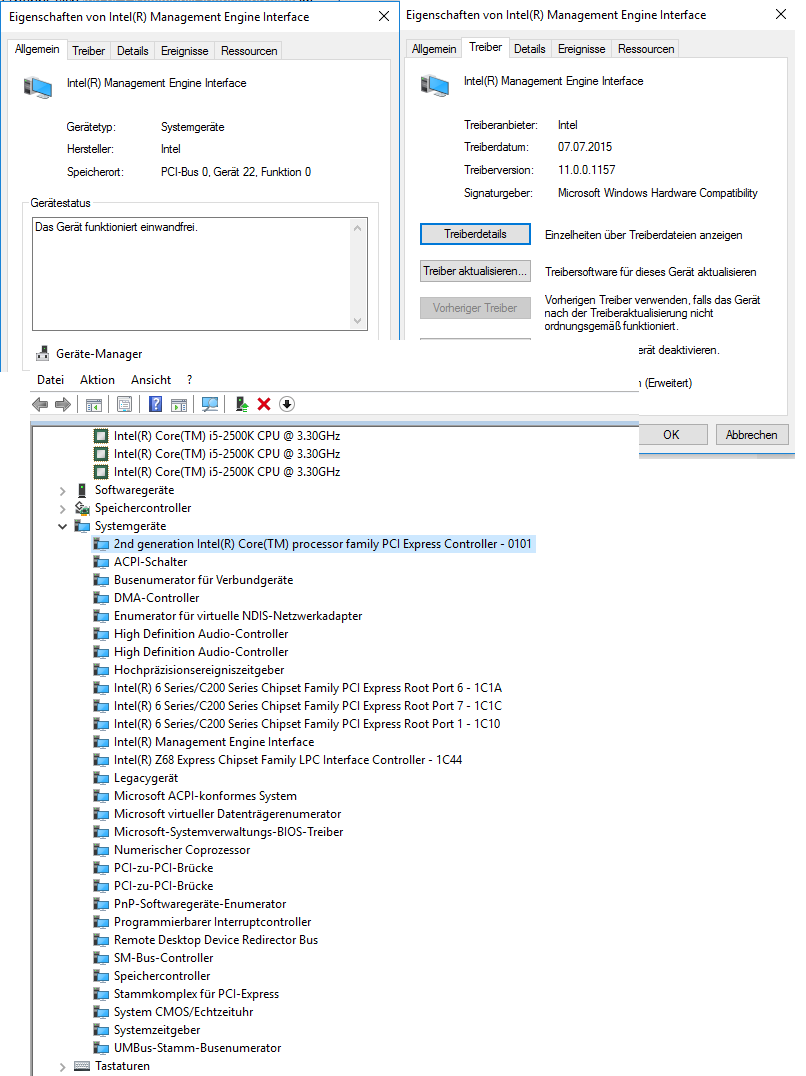The image size is (806, 1076).
Task: Switch to Treiber tab in left properties window
Action: (88, 51)
